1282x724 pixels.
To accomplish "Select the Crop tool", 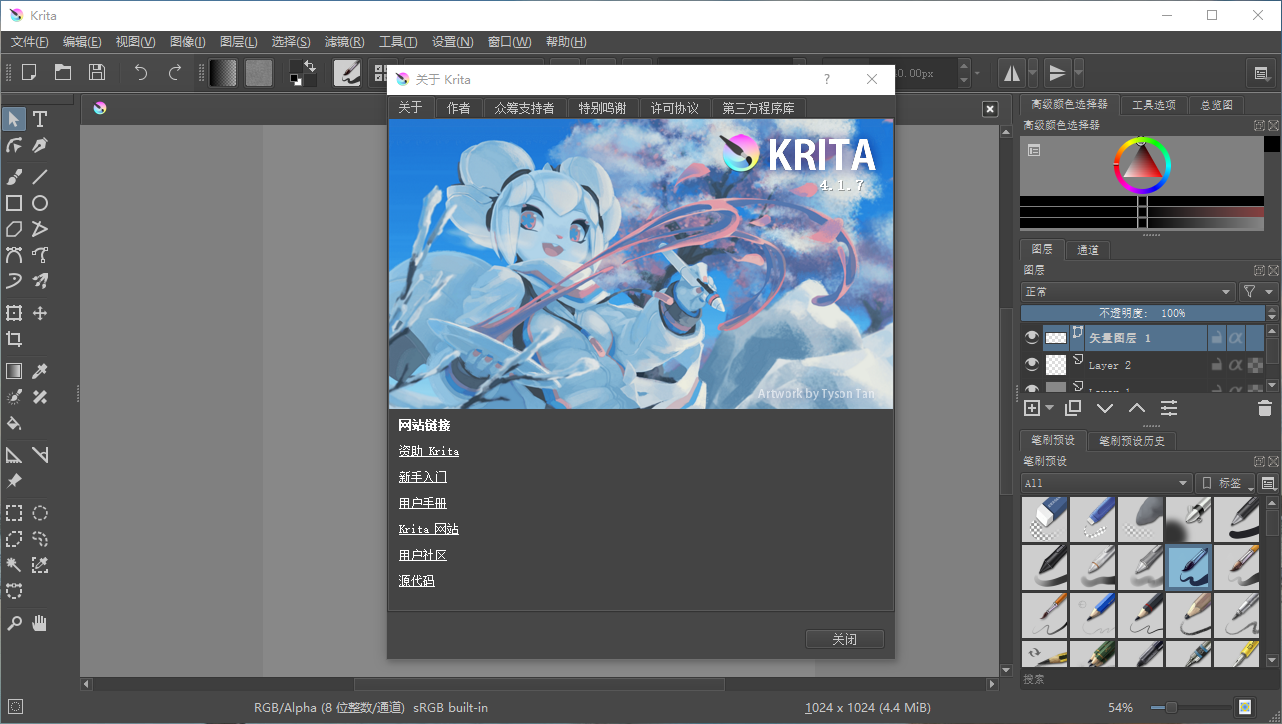I will coord(14,339).
